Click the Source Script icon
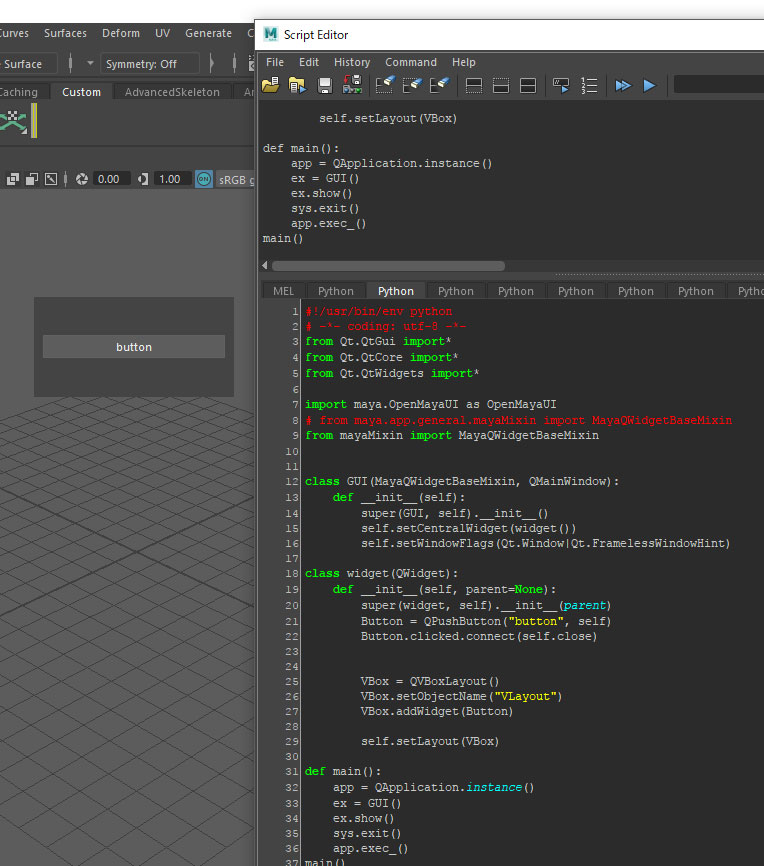764x866 pixels. pyautogui.click(x=297, y=86)
